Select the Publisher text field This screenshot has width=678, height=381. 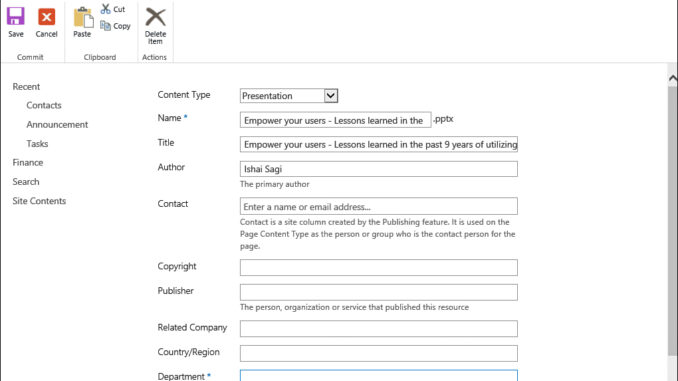[x=379, y=292]
